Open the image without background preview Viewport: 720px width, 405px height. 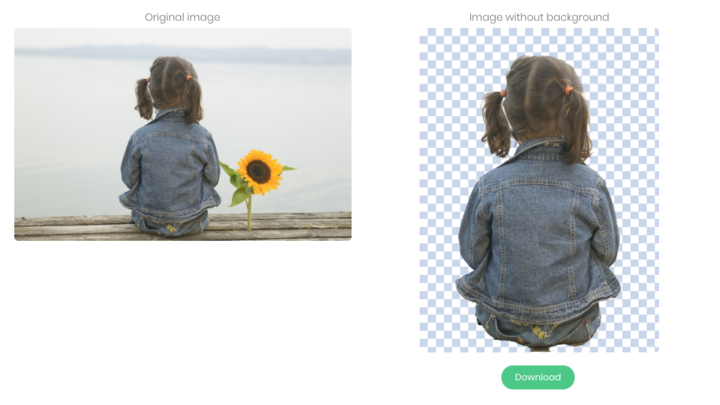coord(539,190)
